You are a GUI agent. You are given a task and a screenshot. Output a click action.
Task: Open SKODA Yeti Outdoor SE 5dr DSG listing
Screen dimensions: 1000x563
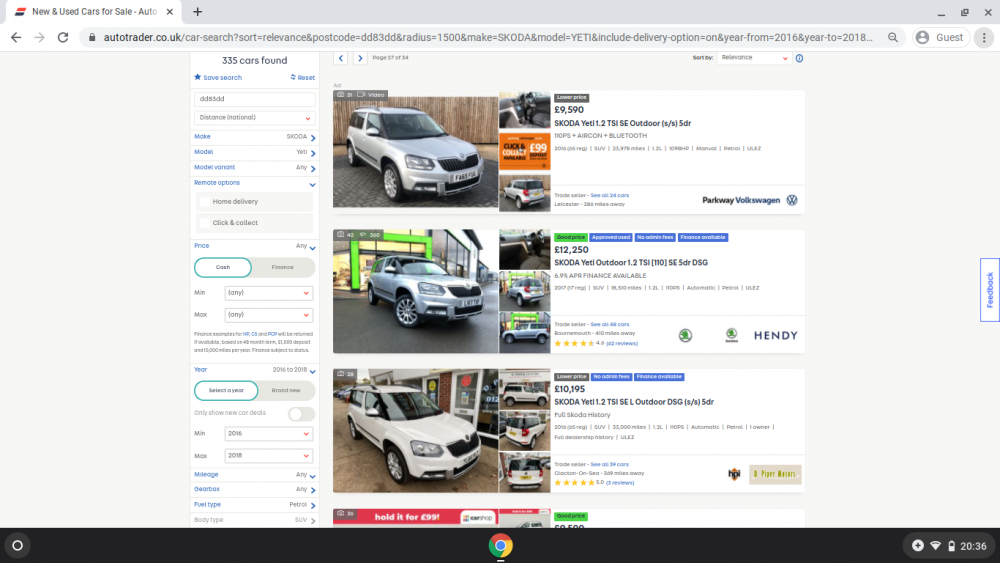(631, 263)
